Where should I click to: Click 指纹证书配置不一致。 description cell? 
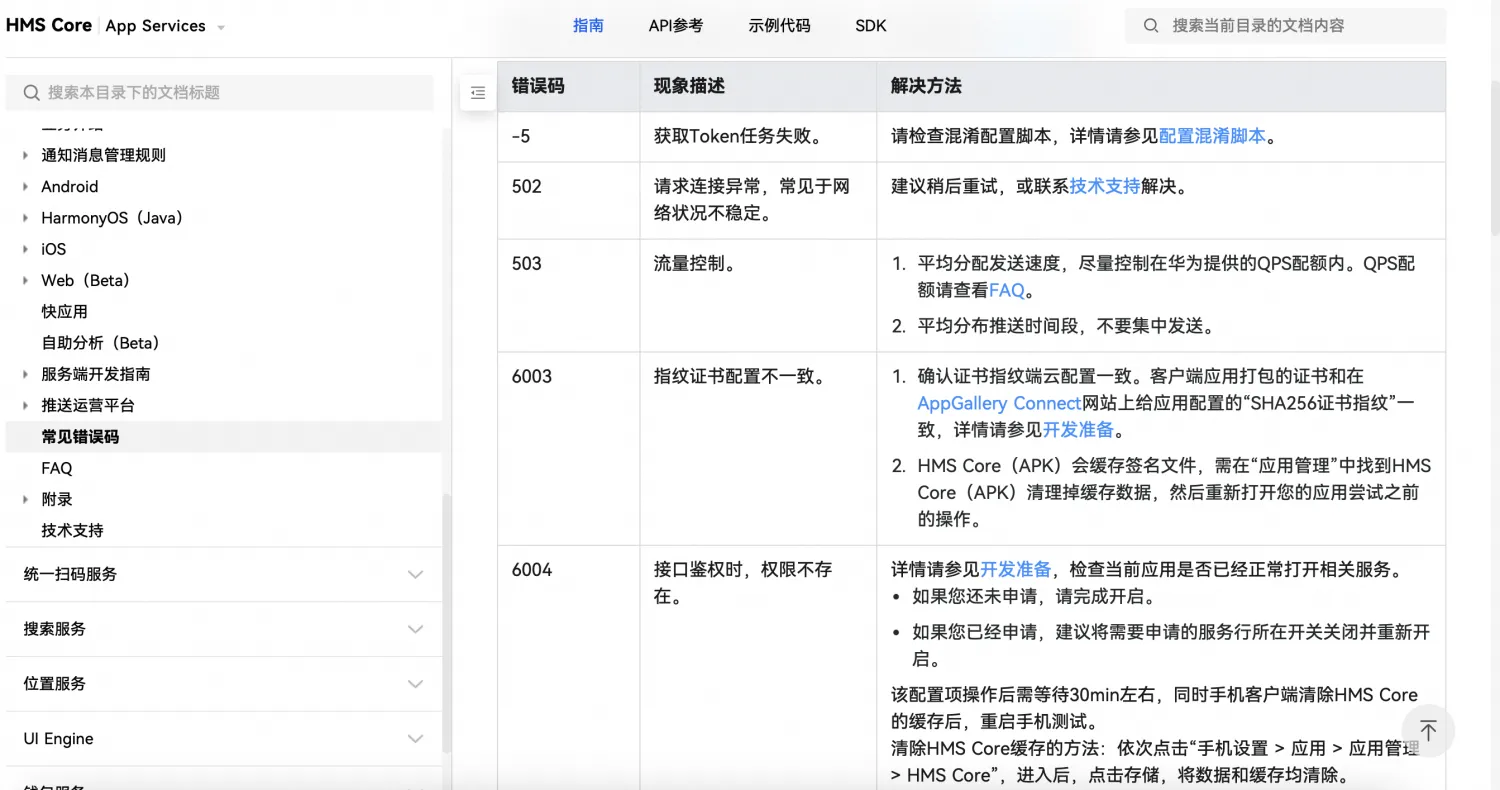[x=759, y=448]
